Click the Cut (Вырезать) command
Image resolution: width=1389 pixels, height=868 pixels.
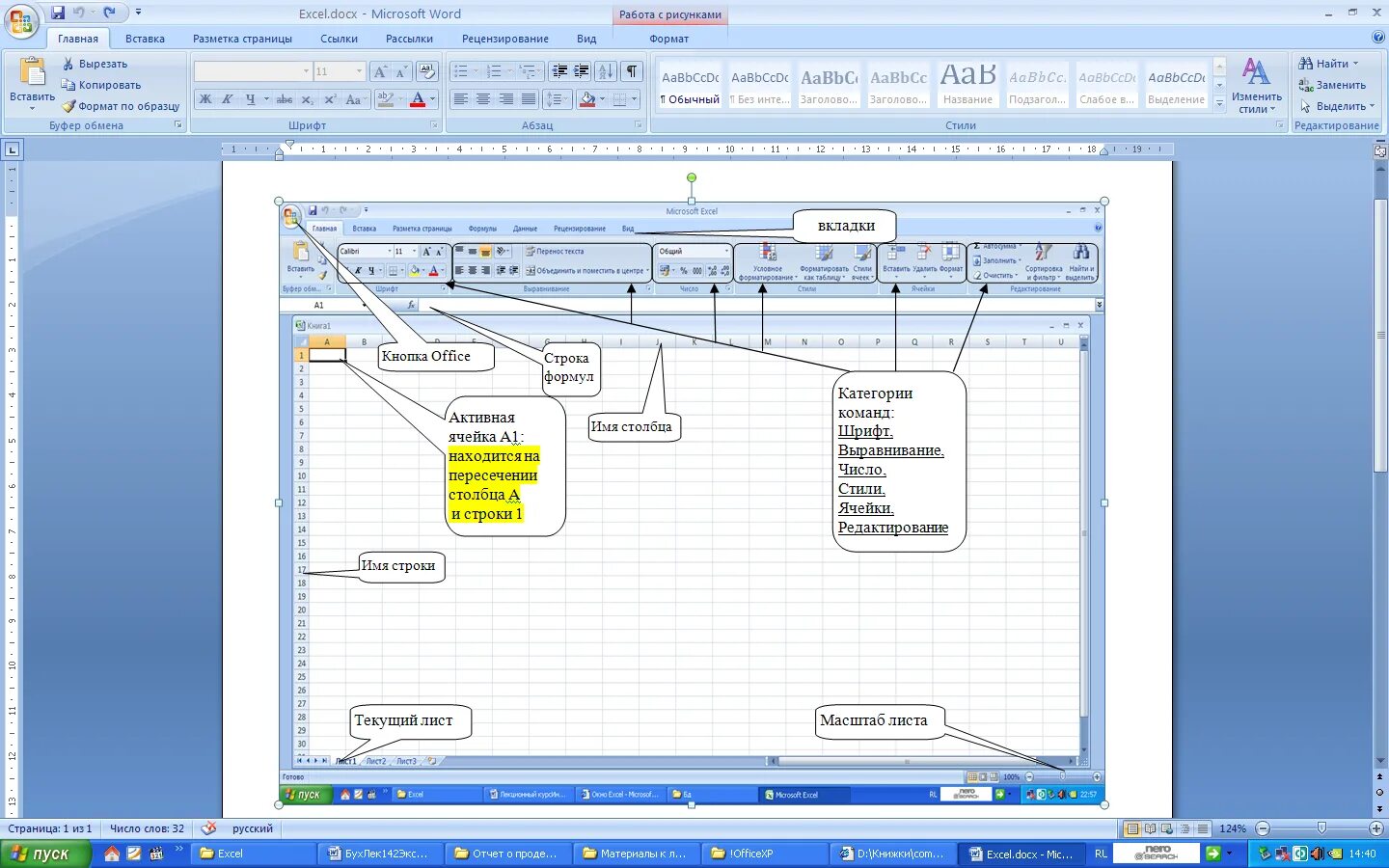tap(95, 64)
